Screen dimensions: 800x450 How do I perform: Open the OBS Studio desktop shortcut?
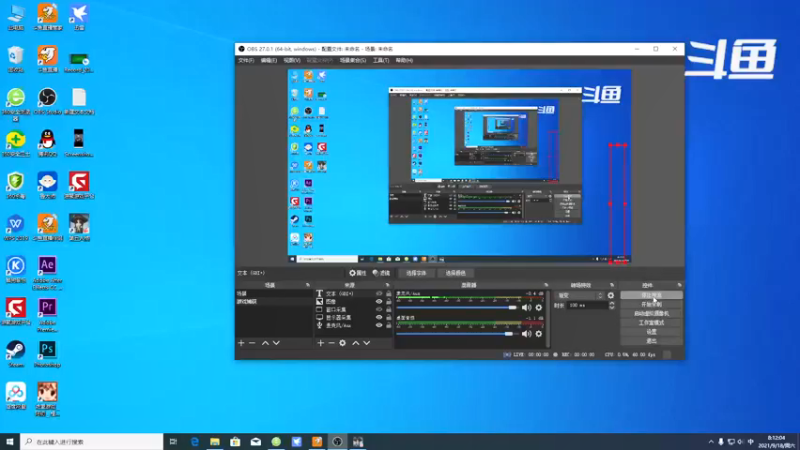pyautogui.click(x=47, y=100)
